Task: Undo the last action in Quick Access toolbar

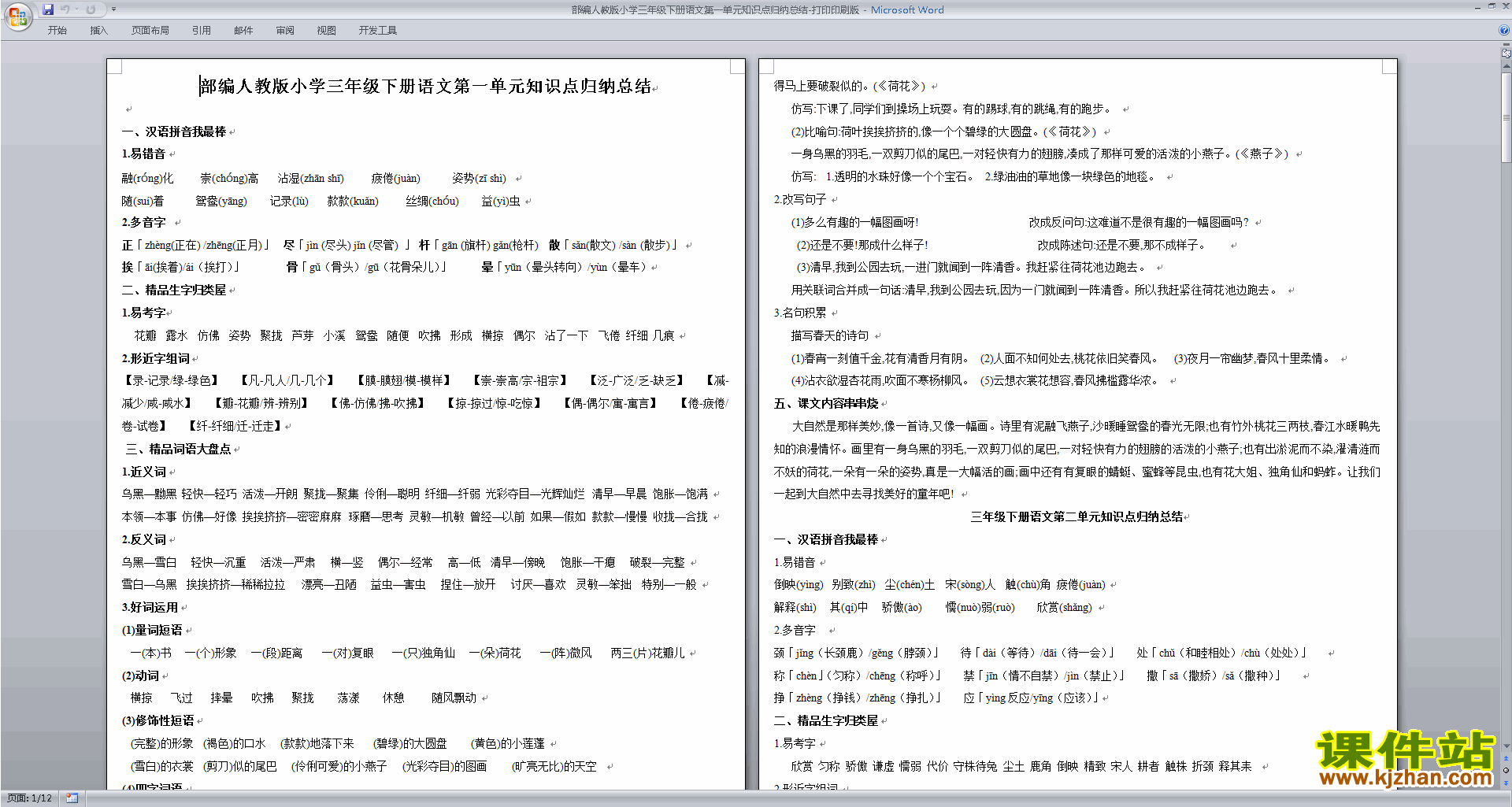Action: (x=65, y=9)
